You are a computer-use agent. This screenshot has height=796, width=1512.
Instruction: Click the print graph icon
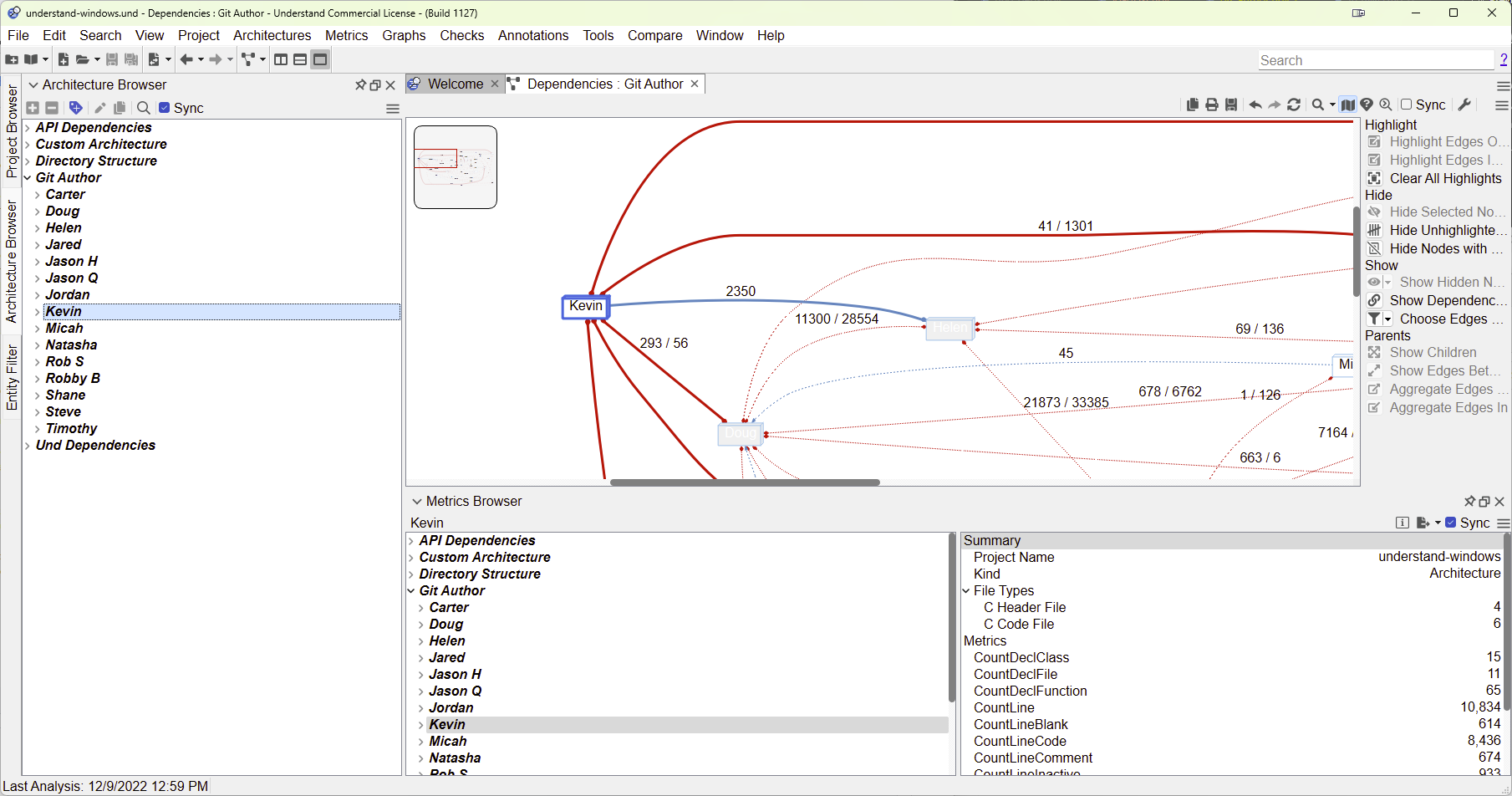[x=1212, y=105]
